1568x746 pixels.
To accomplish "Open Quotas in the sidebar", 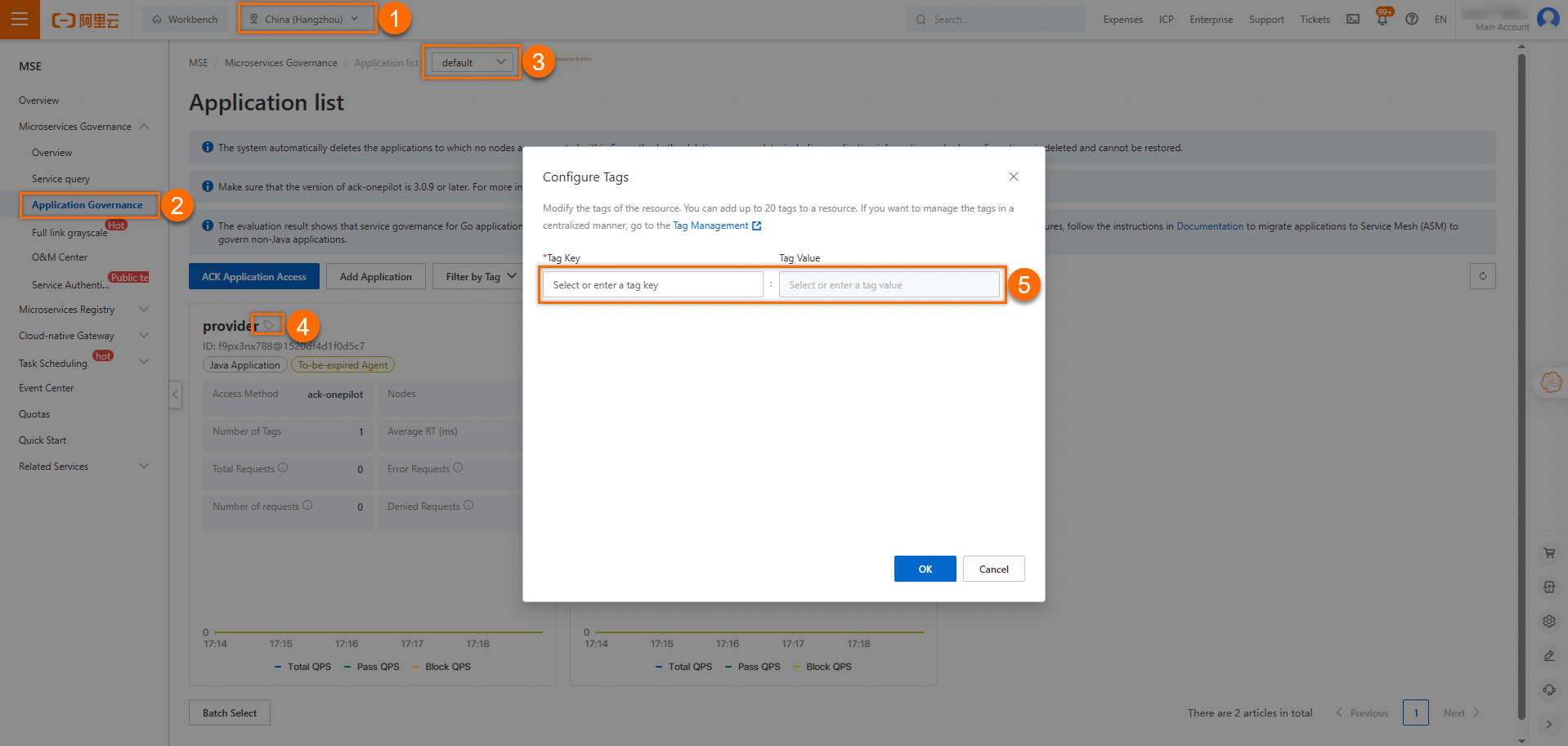I will coord(34,414).
